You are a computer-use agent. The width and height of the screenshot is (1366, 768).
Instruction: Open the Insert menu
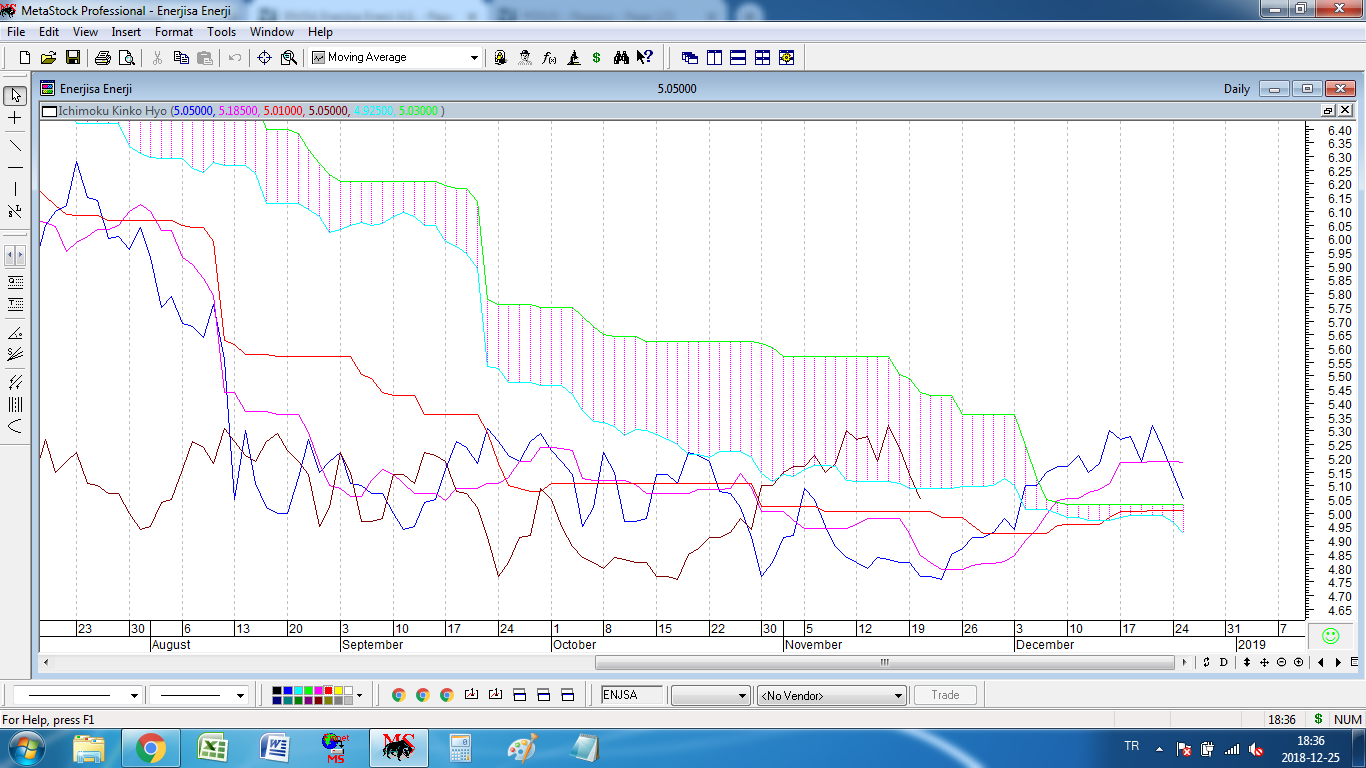pyautogui.click(x=126, y=32)
